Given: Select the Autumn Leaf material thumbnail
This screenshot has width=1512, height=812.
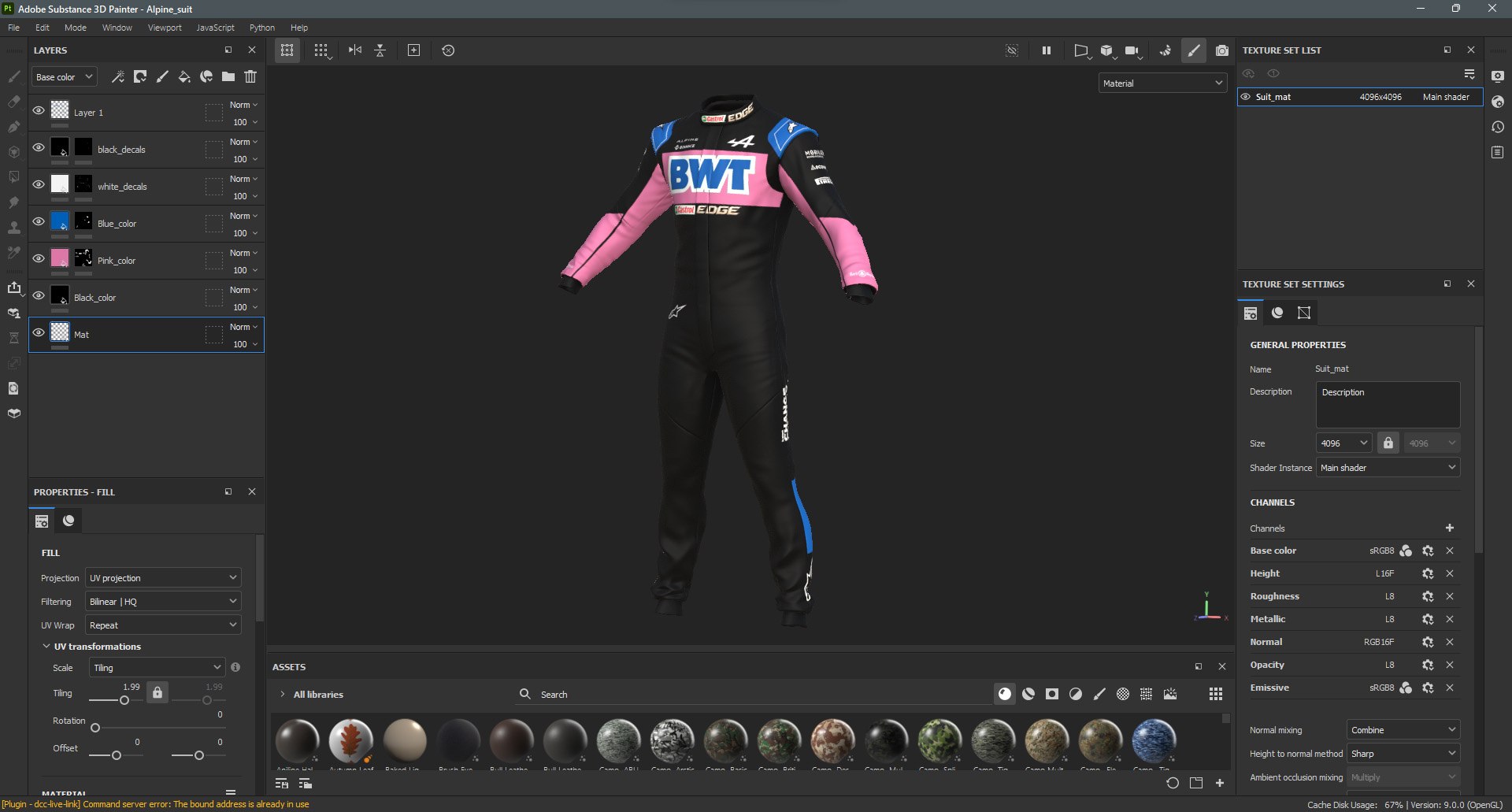Looking at the screenshot, I should pos(351,740).
